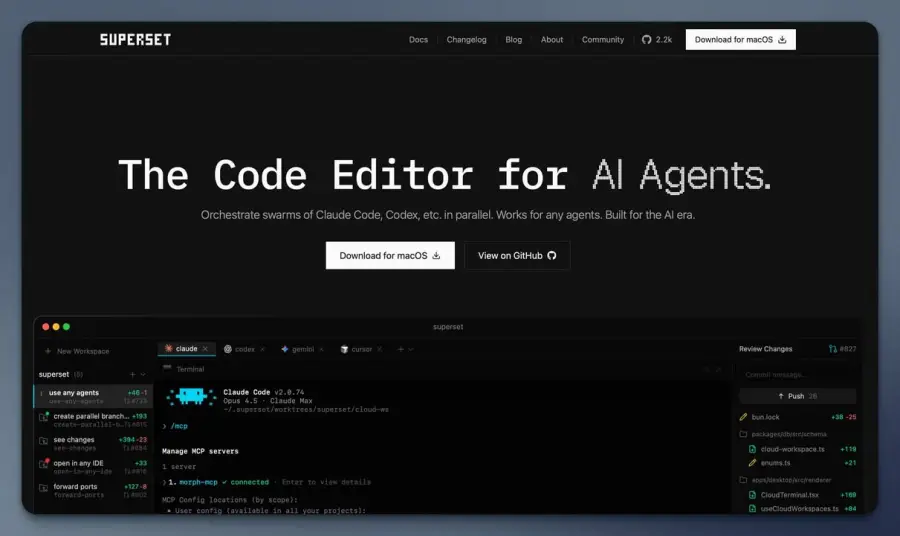Visit the Community link

point(603,40)
